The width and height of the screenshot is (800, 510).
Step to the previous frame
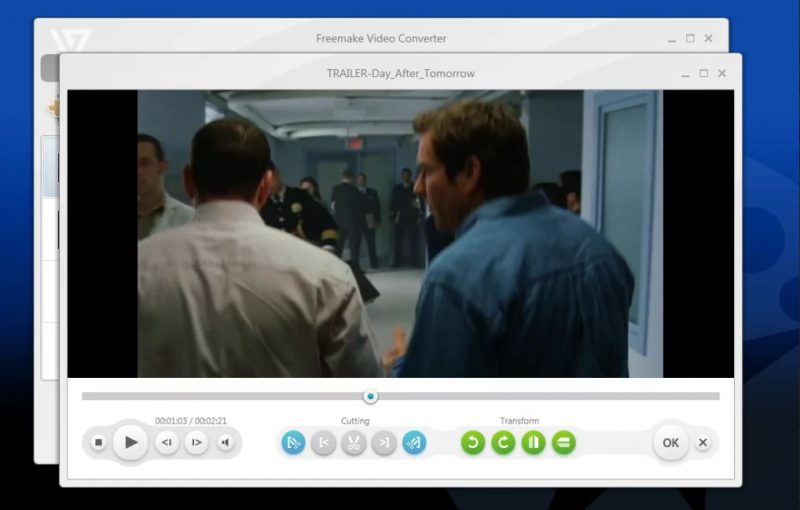click(x=167, y=442)
